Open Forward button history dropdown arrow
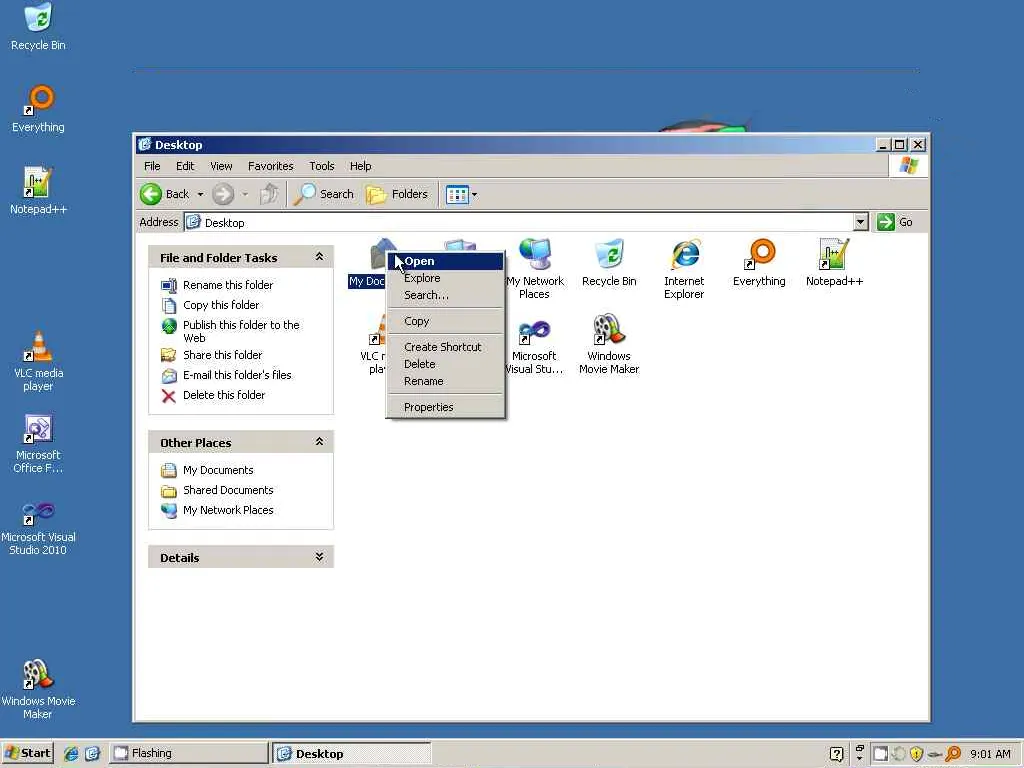 point(245,195)
